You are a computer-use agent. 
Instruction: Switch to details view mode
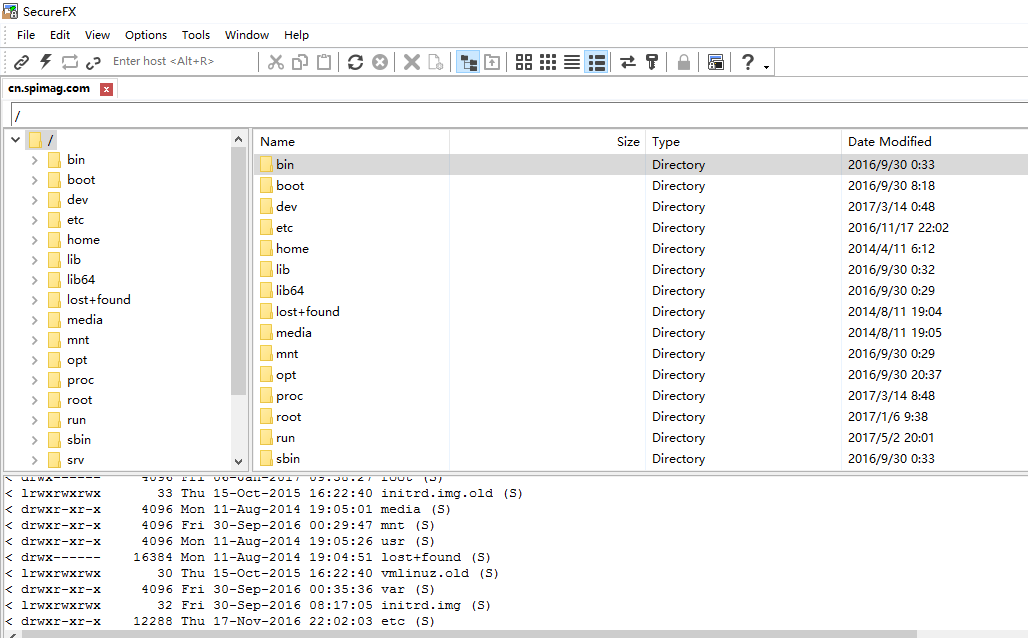[596, 62]
